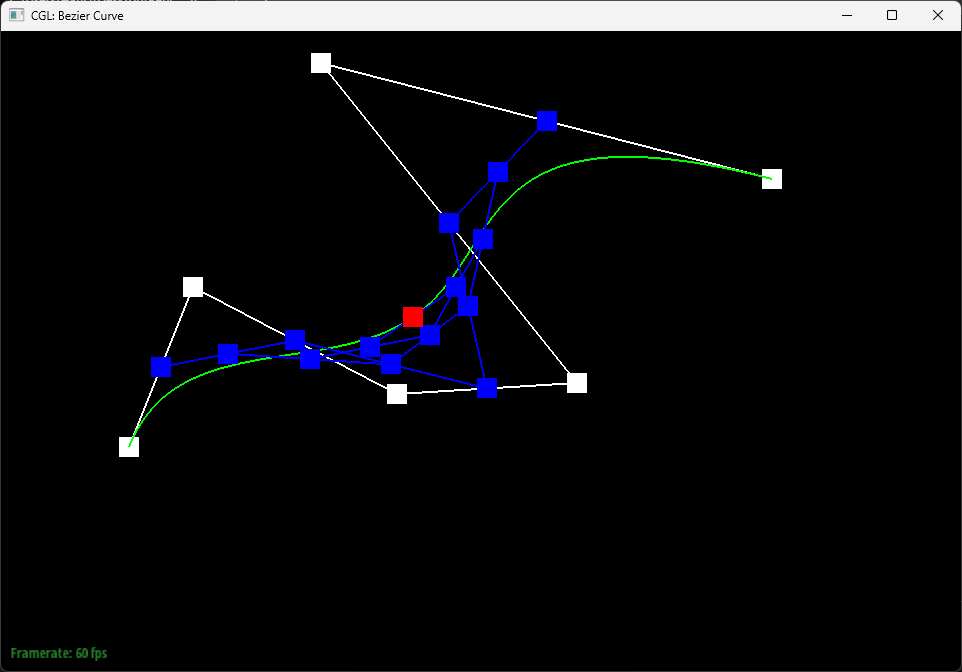This screenshot has width=962, height=672.
Task: Click blue square on the bottom horizontal white segment
Action: 487,388
